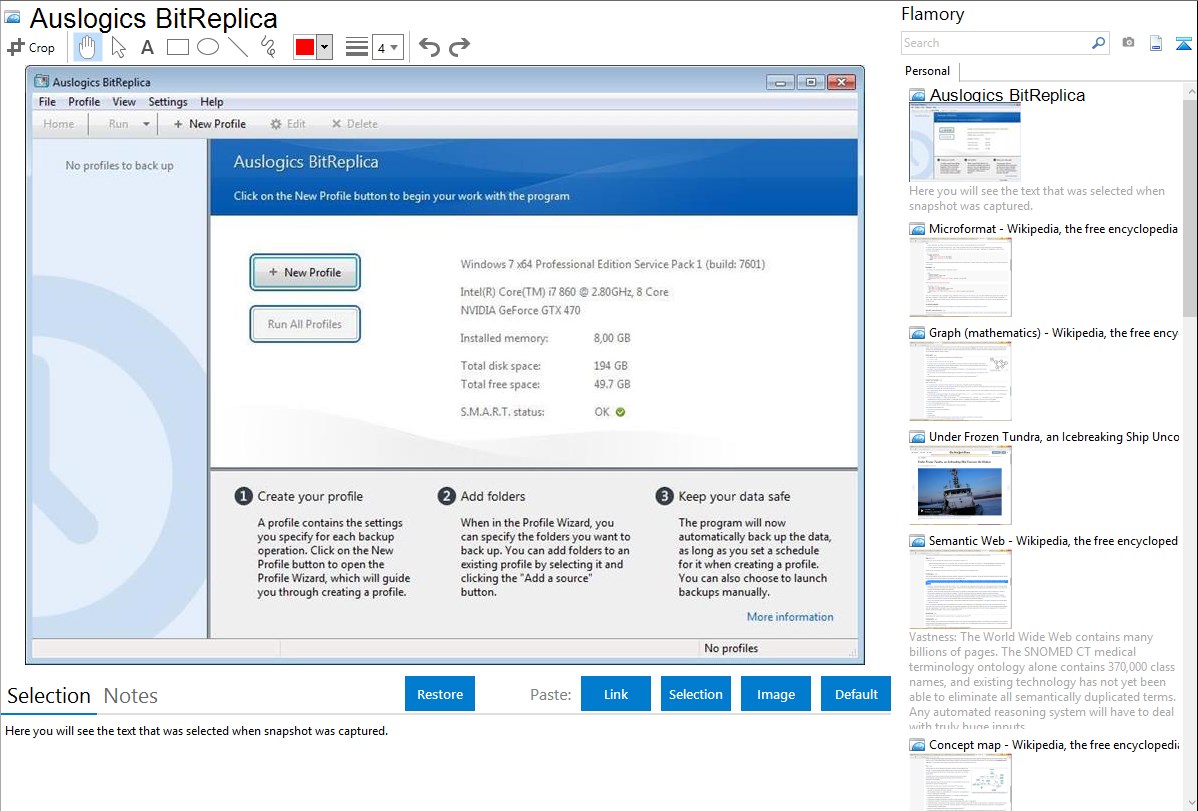Click the Run All Profiles button
The image size is (1198, 811).
pyautogui.click(x=305, y=324)
